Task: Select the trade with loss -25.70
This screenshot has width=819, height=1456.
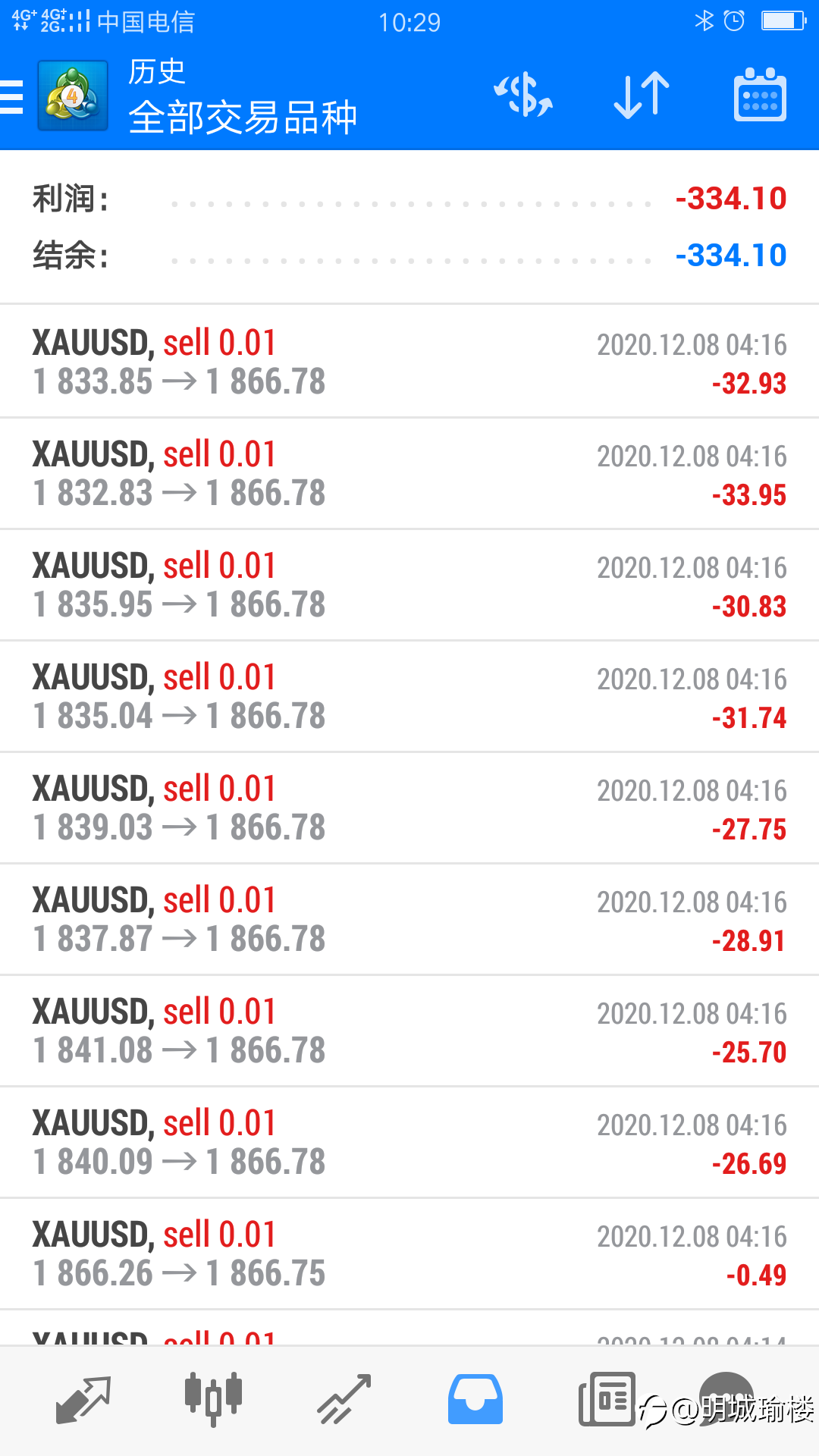Action: 409,1031
